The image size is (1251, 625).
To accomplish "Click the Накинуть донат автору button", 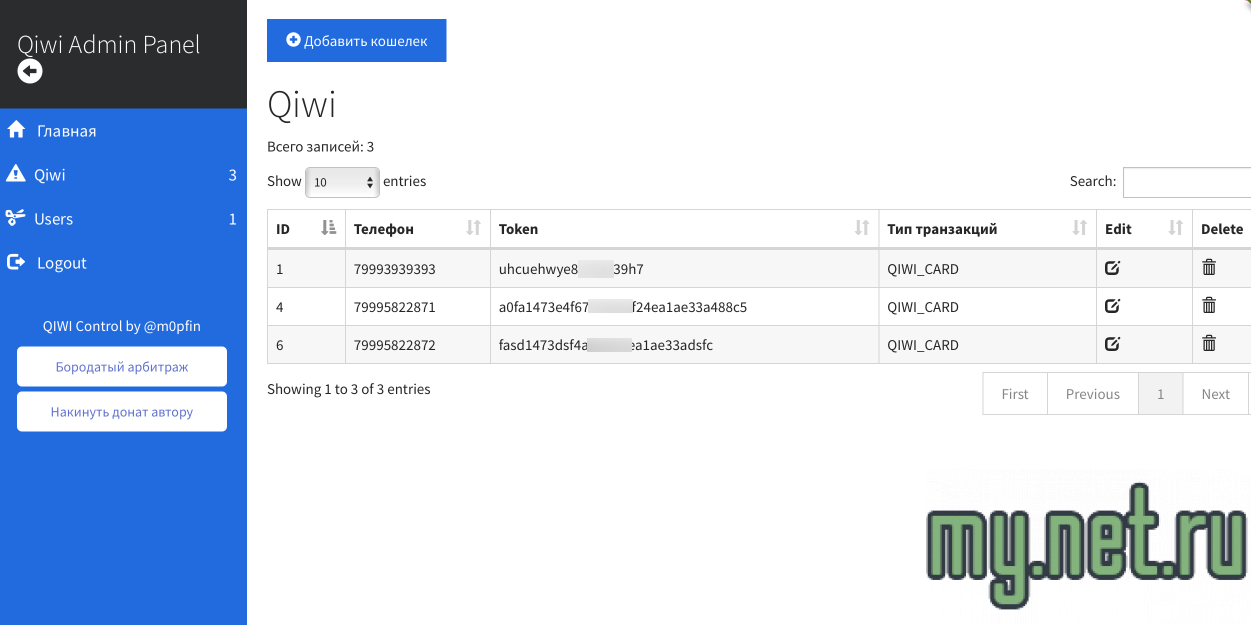I will point(122,412).
